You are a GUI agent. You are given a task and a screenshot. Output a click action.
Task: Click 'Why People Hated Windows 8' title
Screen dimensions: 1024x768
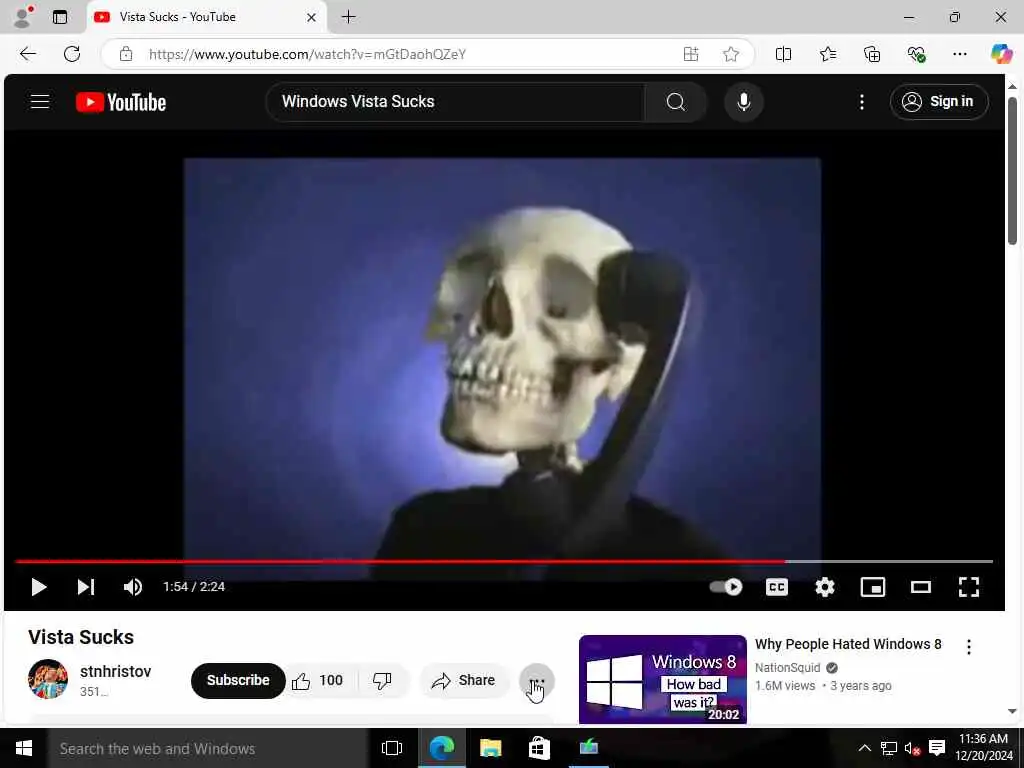848,644
